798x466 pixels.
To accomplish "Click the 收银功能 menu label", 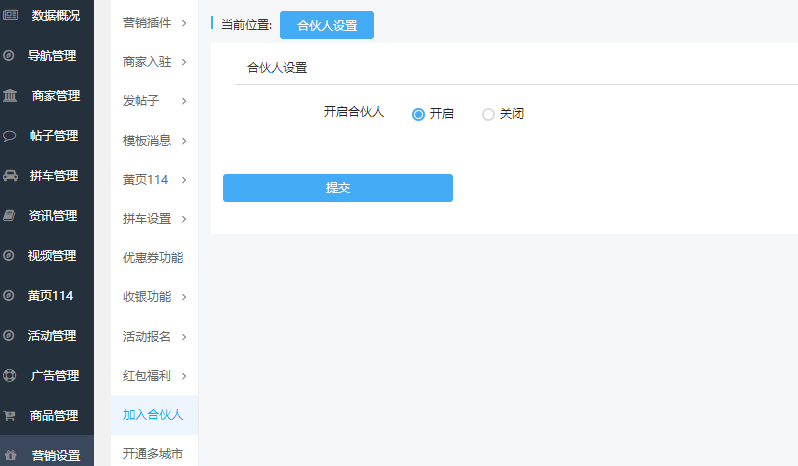I will click(147, 297).
